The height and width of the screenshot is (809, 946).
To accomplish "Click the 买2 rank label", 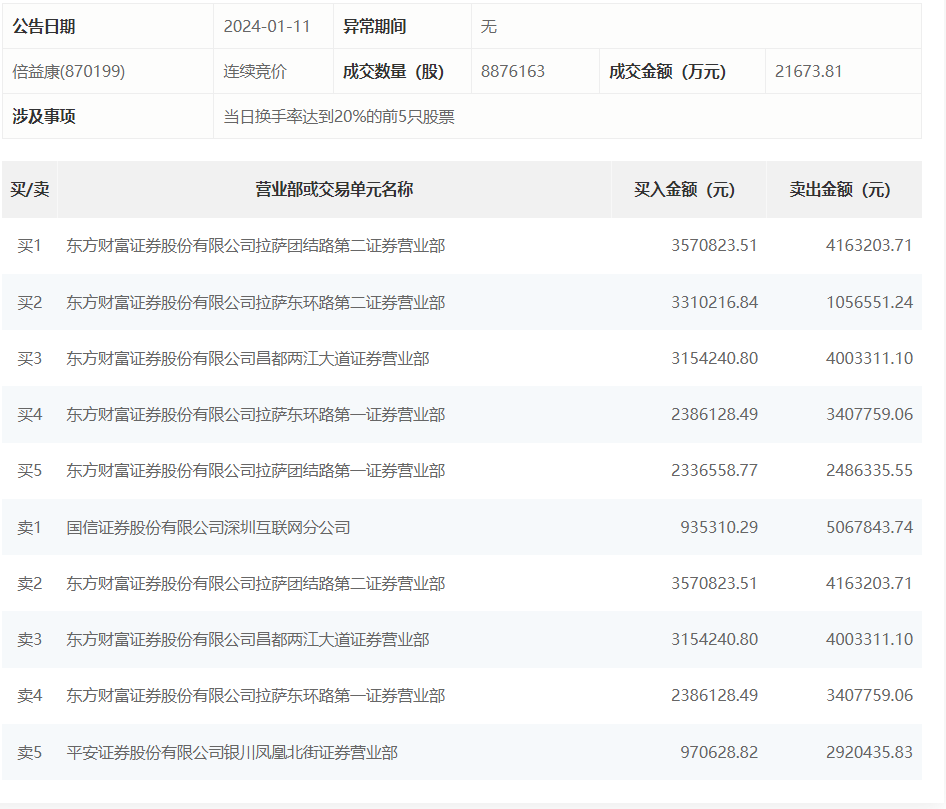I will click(x=30, y=302).
